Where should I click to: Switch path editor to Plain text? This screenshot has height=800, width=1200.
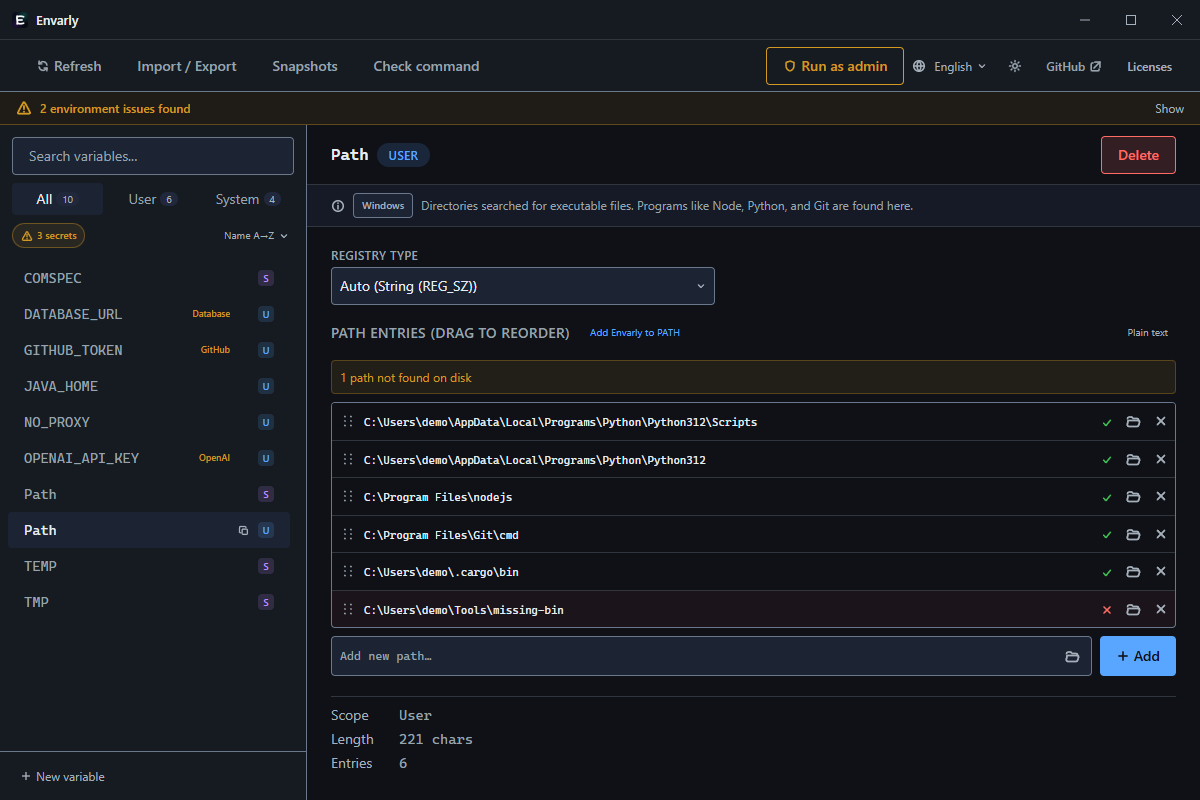coord(1148,333)
